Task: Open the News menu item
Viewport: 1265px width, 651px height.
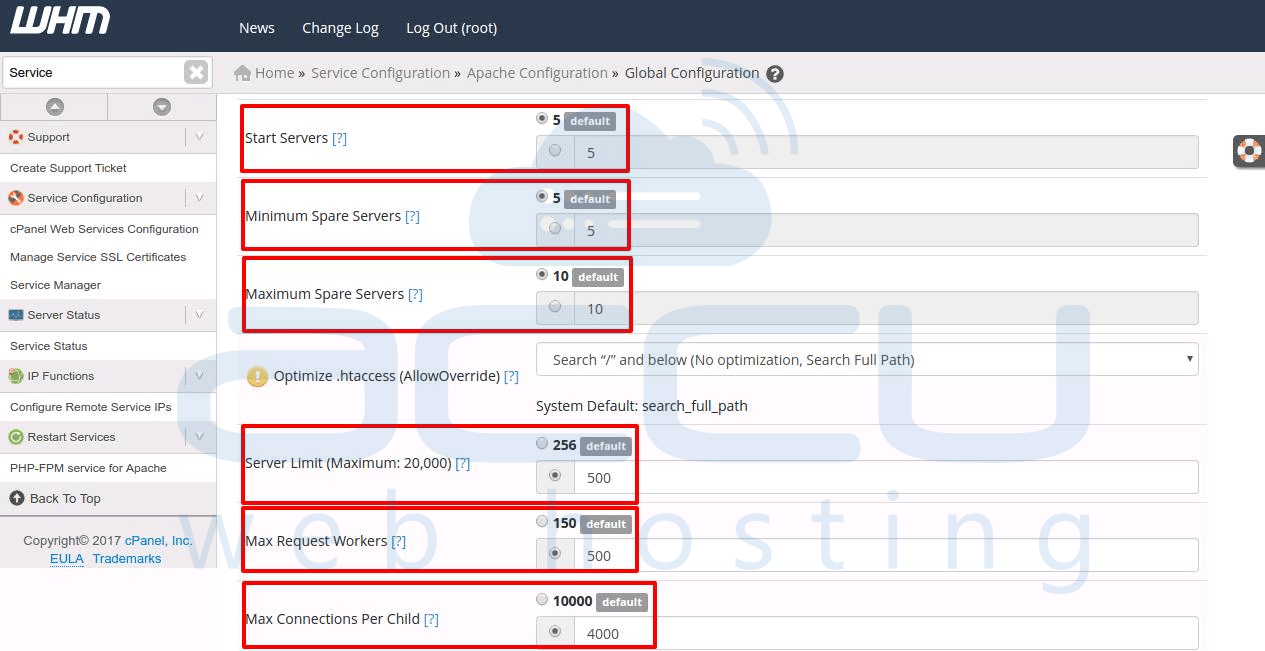Action: click(x=256, y=28)
